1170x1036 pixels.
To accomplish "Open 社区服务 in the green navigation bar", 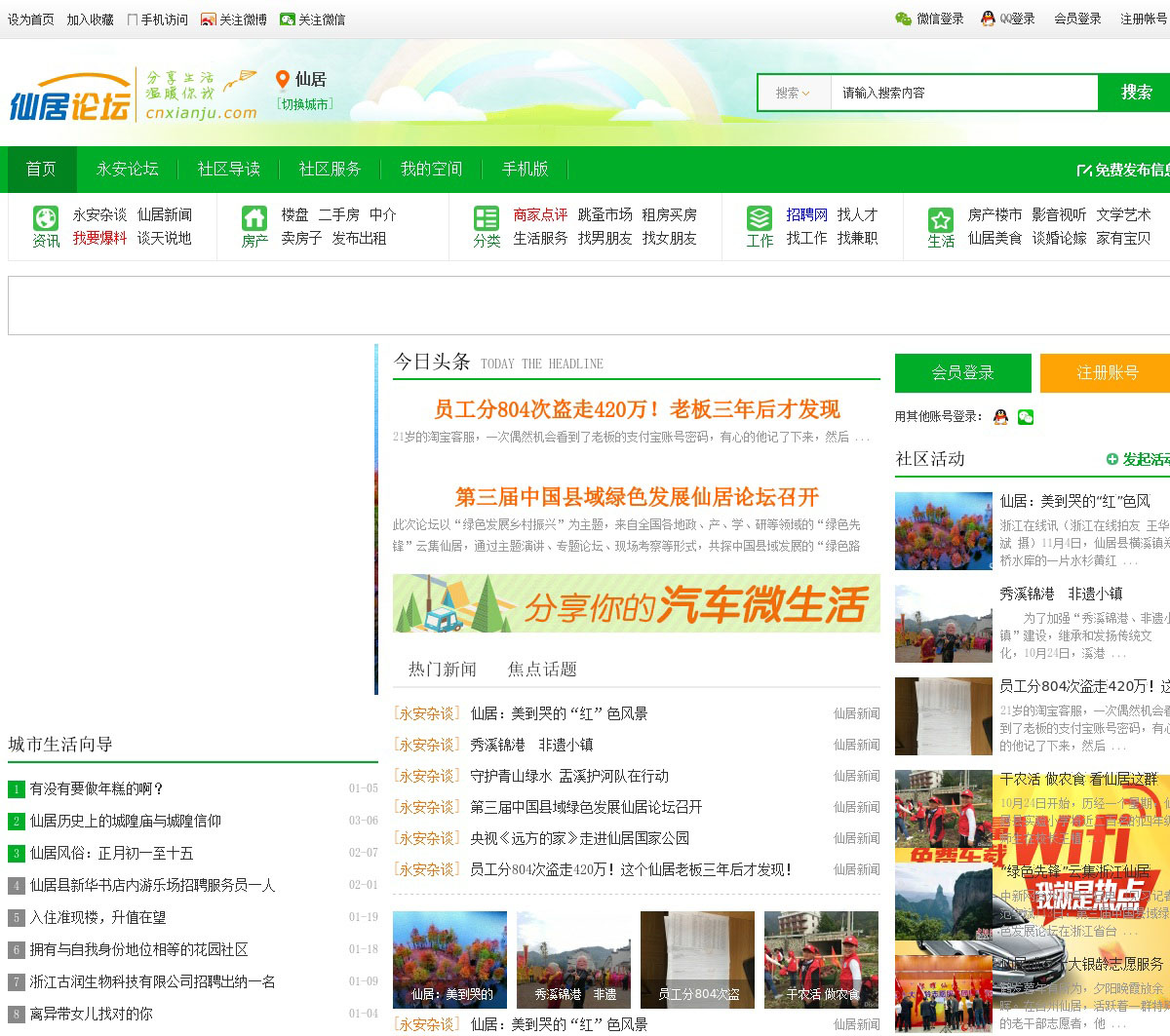I will click(x=330, y=169).
